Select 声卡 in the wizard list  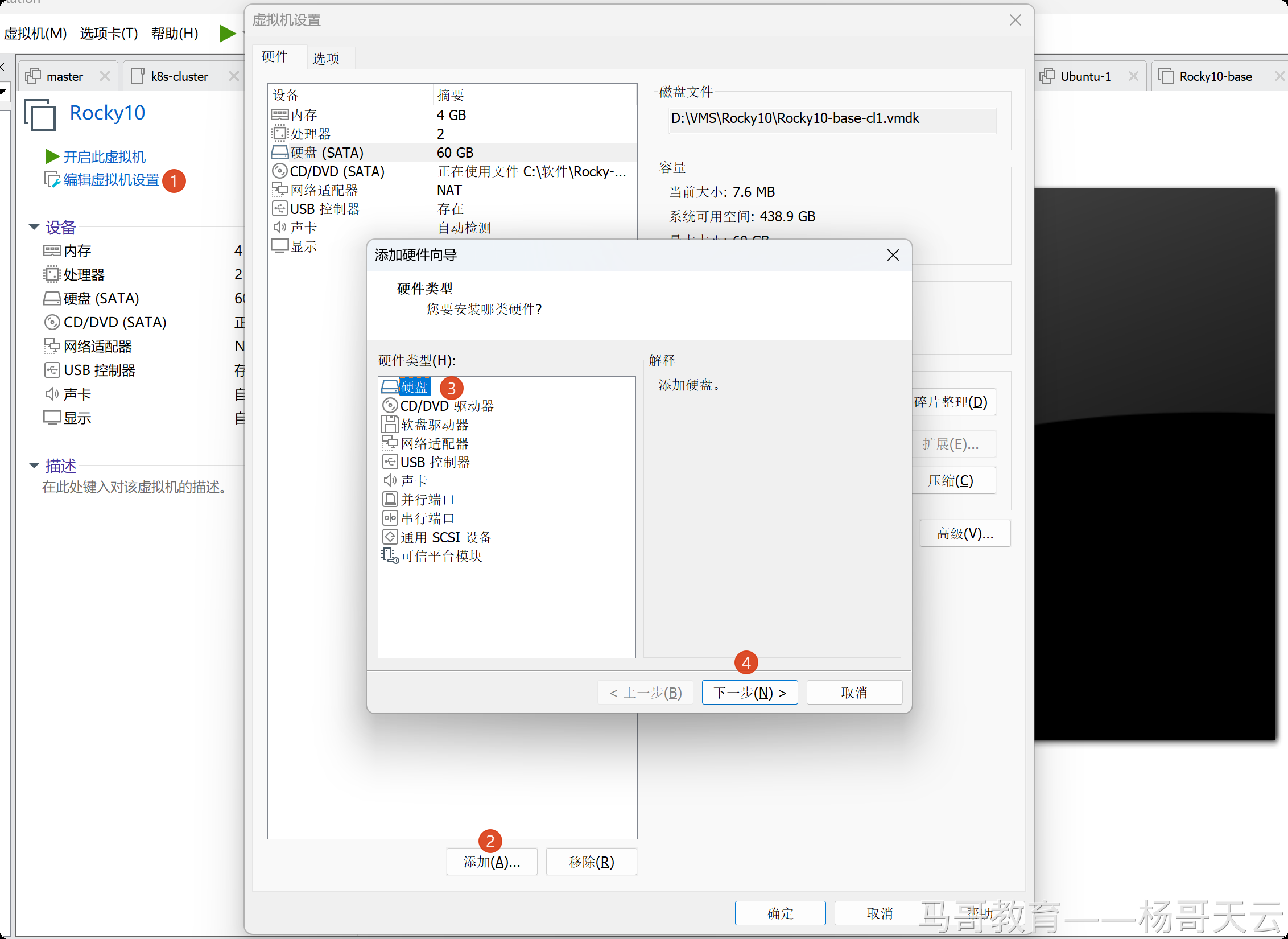404,481
